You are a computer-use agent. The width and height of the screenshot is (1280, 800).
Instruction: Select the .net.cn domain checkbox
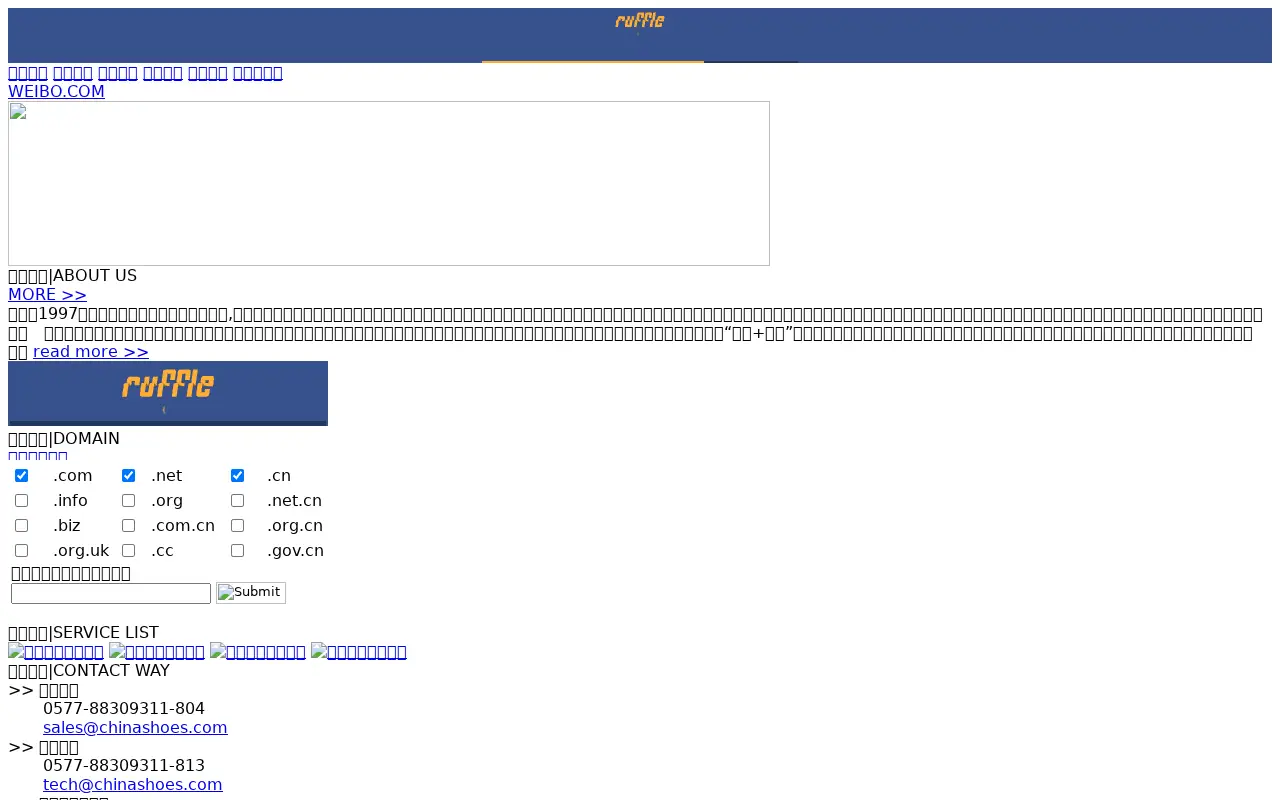[237, 501]
